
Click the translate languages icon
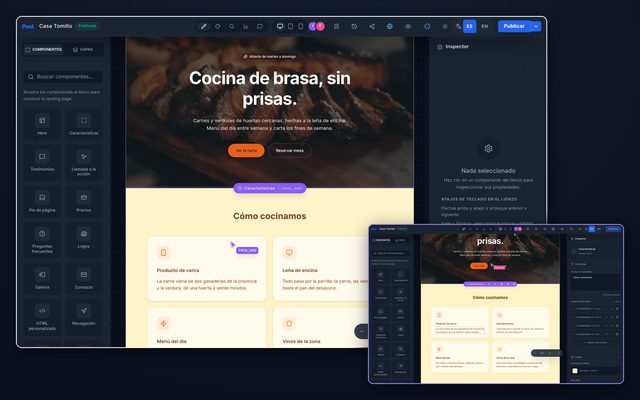[x=458, y=27]
